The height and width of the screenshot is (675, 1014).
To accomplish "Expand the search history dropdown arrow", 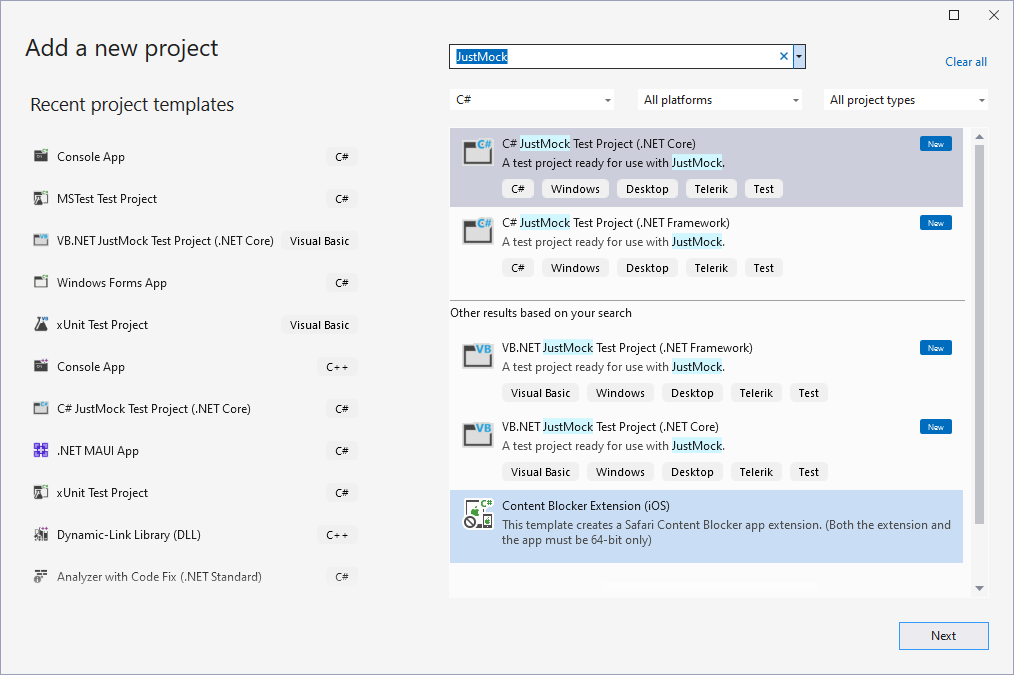I will (x=798, y=56).
